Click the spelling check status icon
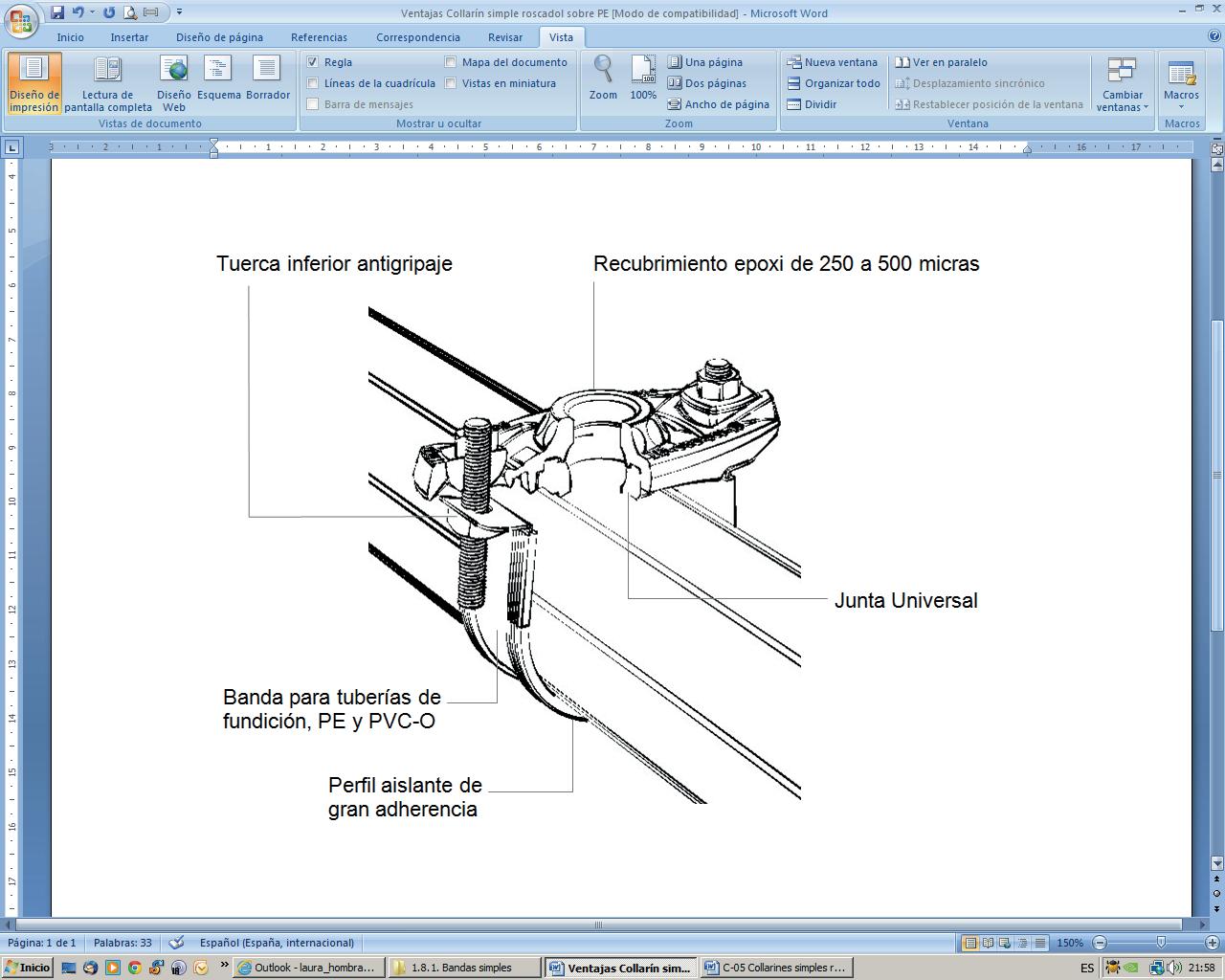1225x980 pixels. coord(176,943)
